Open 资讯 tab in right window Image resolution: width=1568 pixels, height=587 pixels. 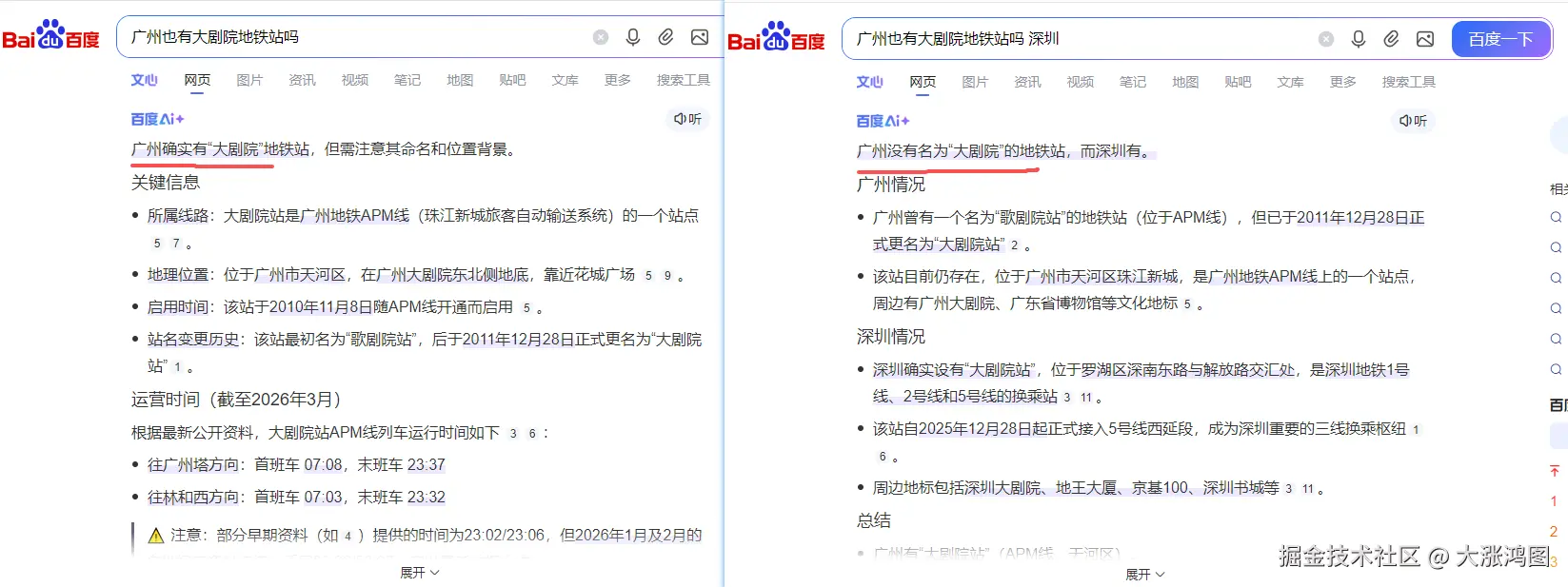(1028, 82)
